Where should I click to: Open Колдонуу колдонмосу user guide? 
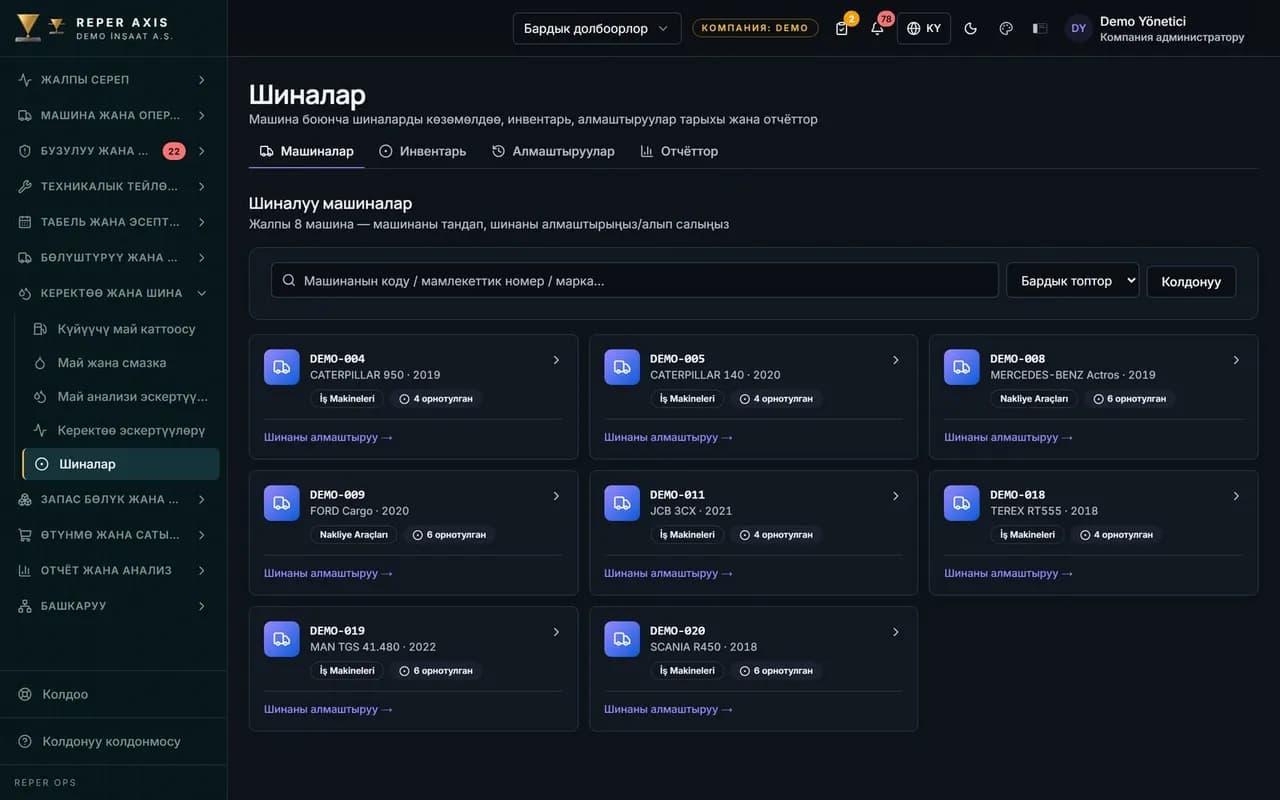[113, 741]
